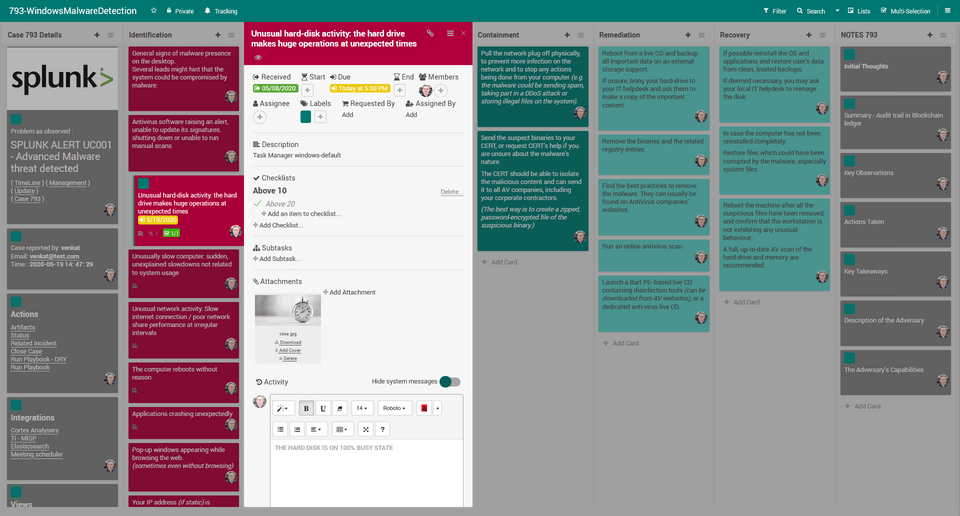Apply the red text color swatch
960x516 pixels.
click(x=424, y=408)
